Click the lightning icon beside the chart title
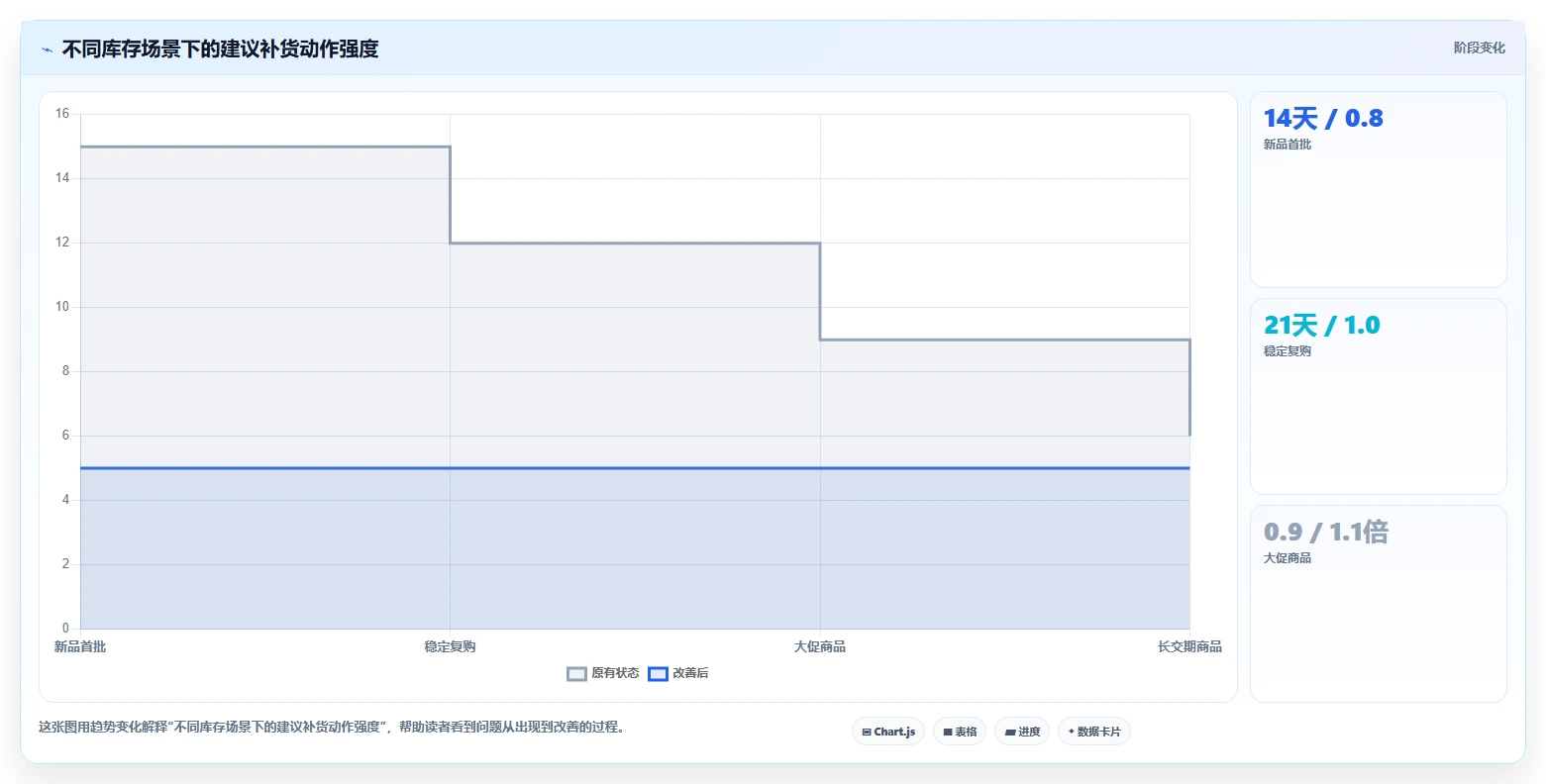Screen dimensions: 1546x784 coord(47,49)
